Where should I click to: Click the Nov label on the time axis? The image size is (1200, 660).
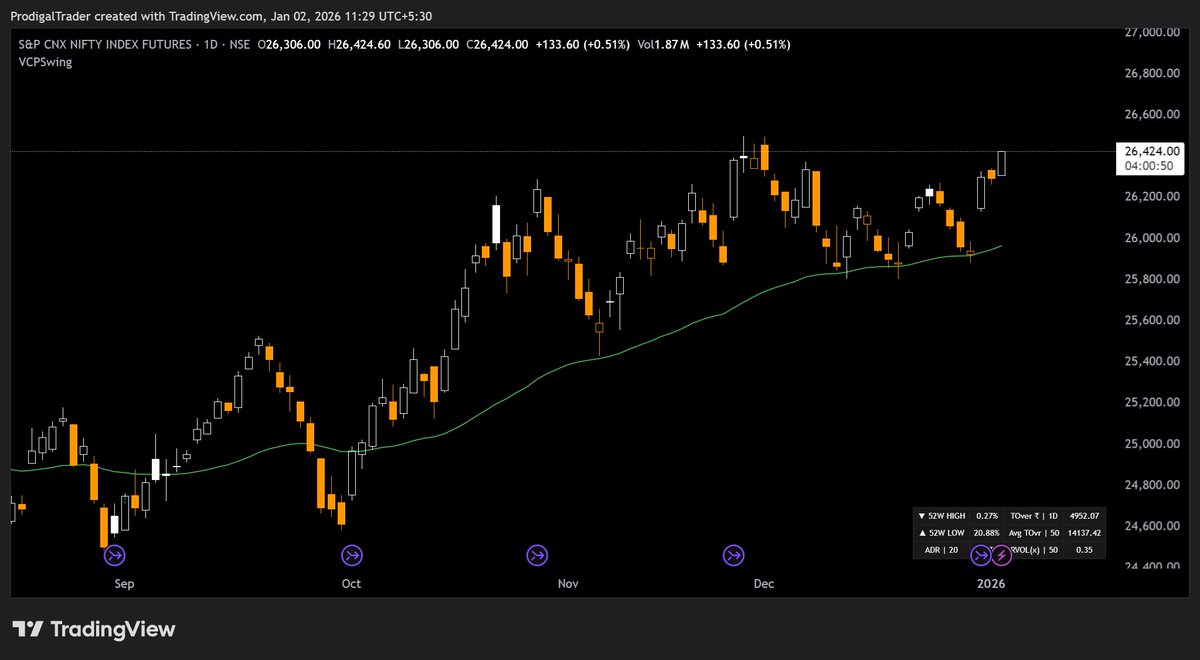point(567,583)
